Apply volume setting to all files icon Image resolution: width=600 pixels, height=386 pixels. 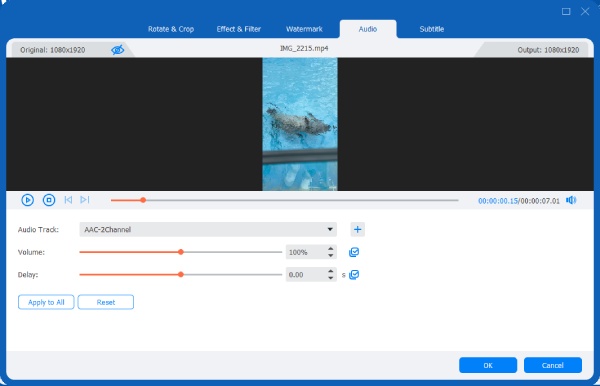(x=354, y=252)
